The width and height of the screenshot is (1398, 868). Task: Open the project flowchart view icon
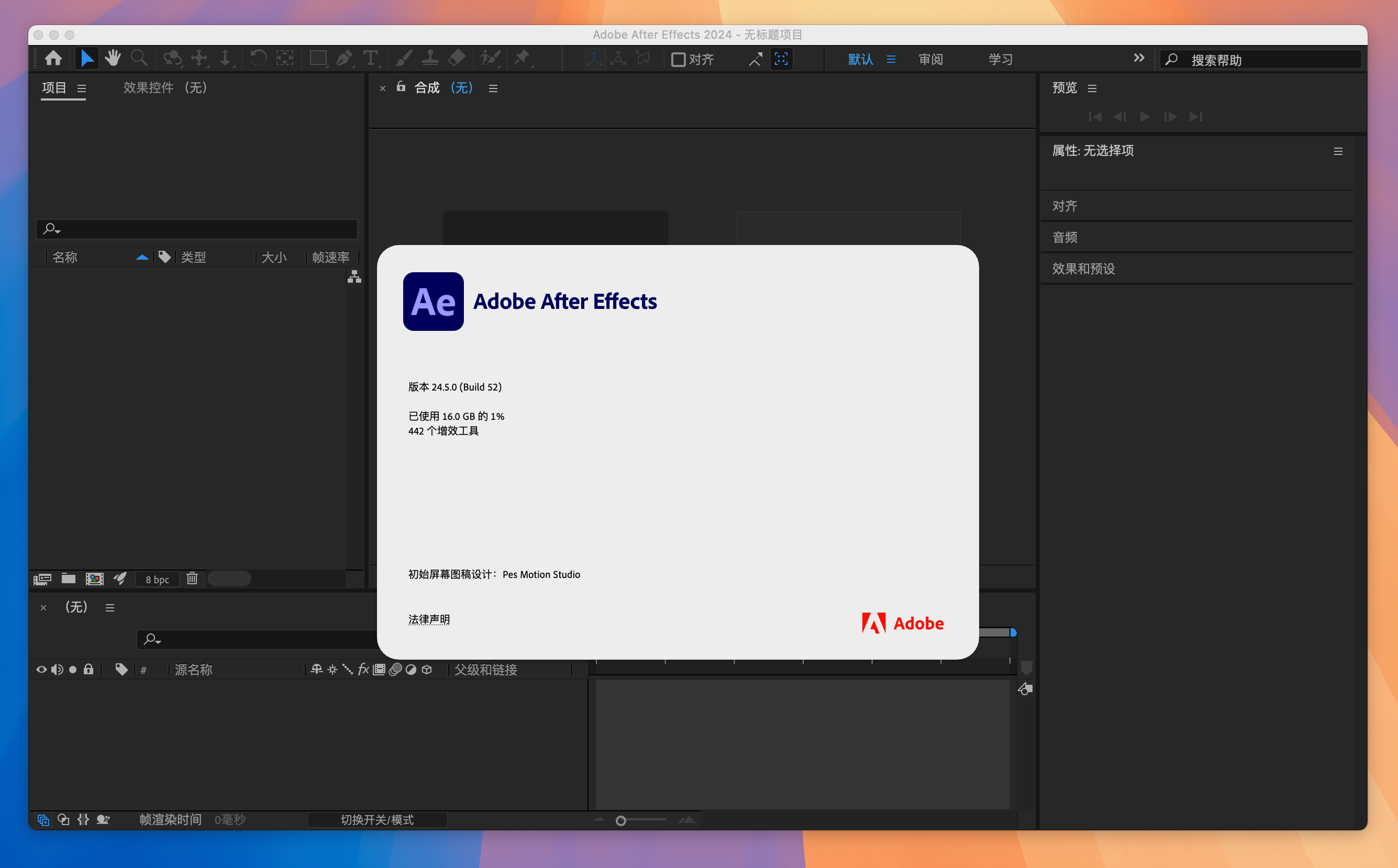coord(354,277)
